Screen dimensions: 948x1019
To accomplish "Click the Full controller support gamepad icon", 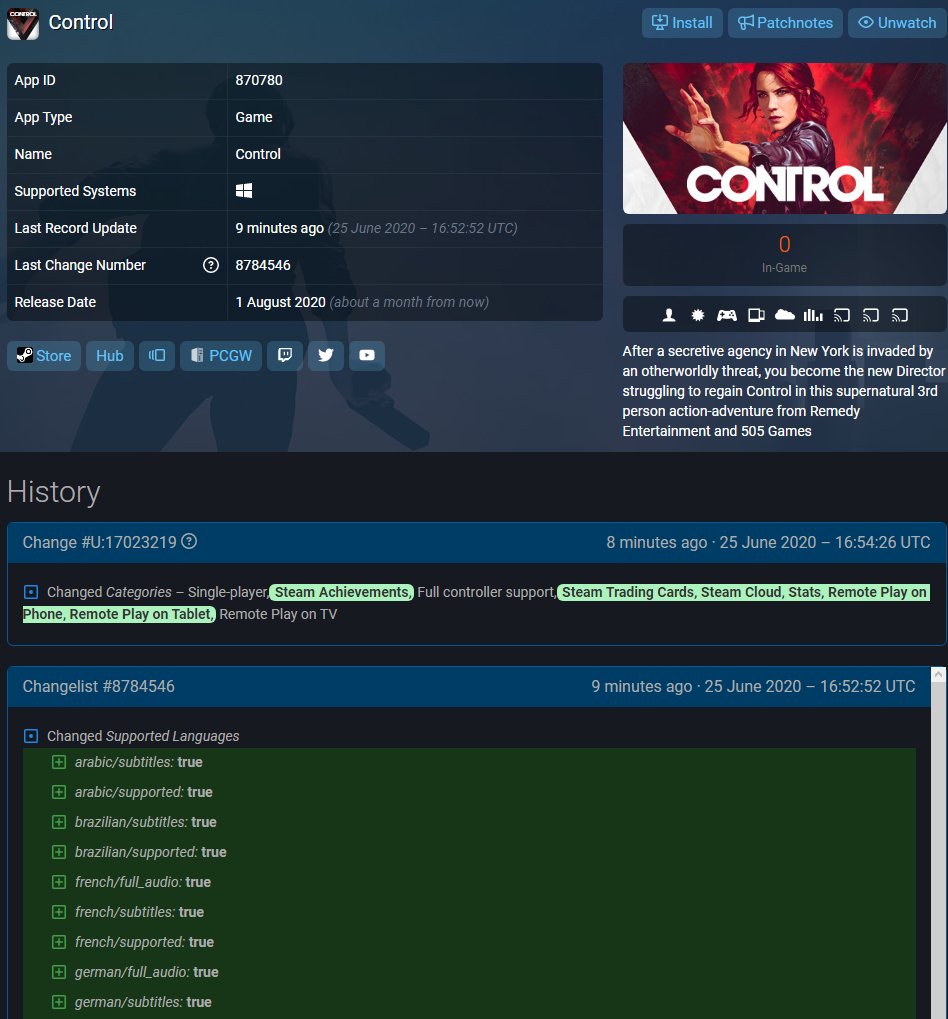I will click(726, 316).
